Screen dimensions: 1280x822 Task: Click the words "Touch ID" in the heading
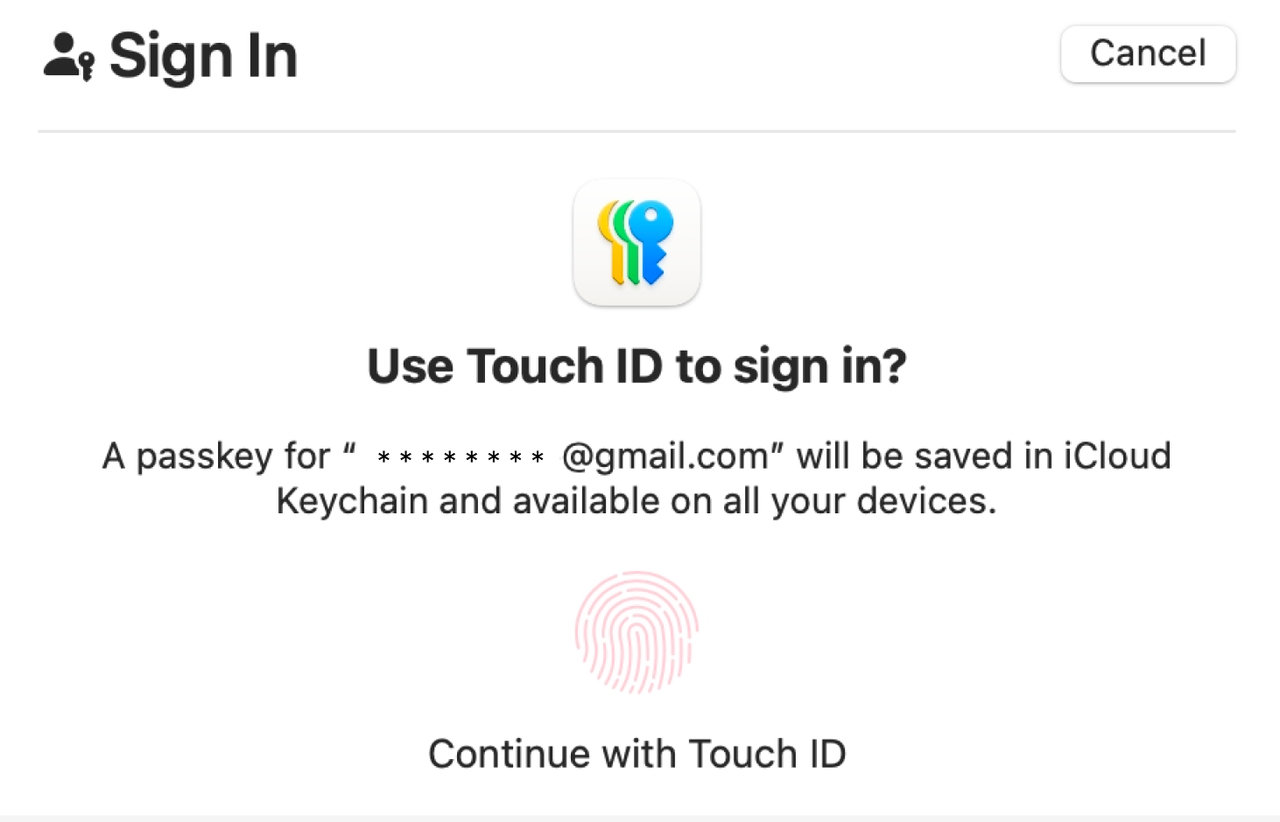point(565,367)
